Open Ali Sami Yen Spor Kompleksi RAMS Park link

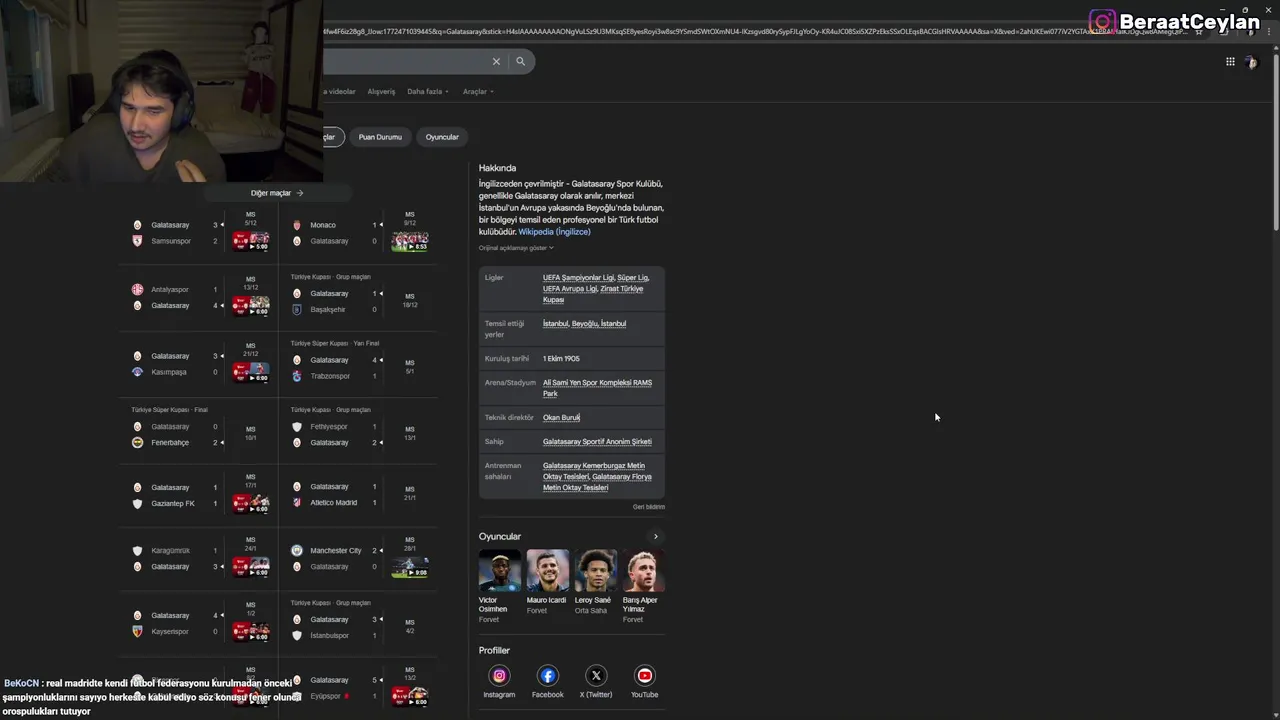click(x=597, y=388)
